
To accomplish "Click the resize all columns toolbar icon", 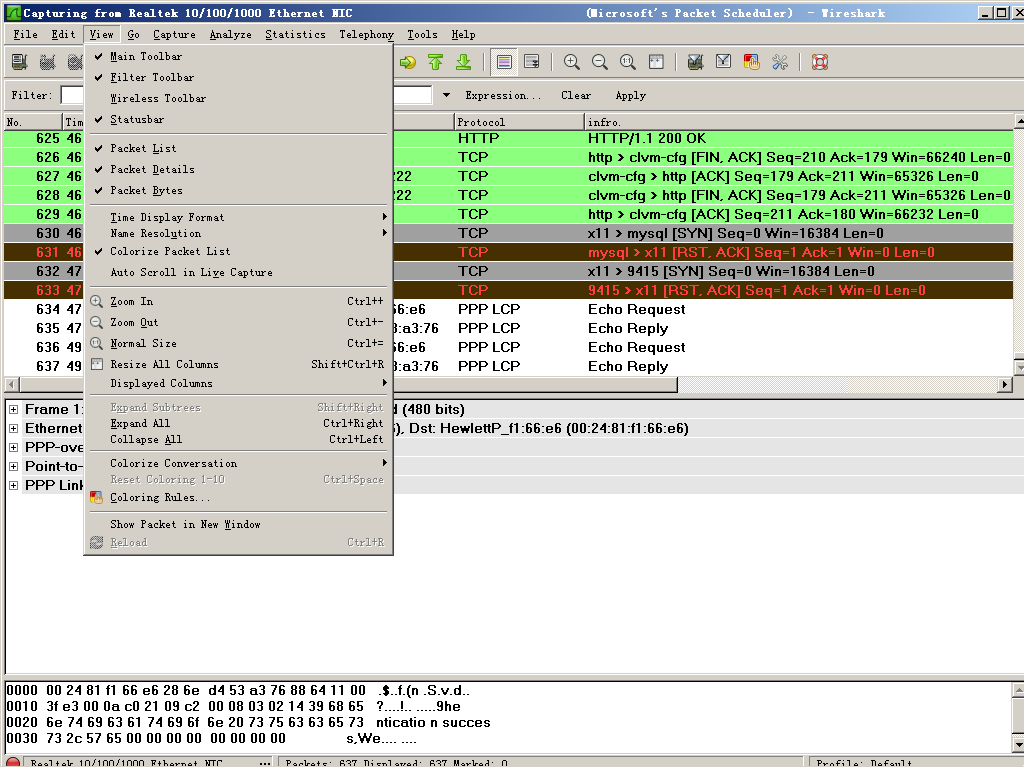I will coord(656,62).
